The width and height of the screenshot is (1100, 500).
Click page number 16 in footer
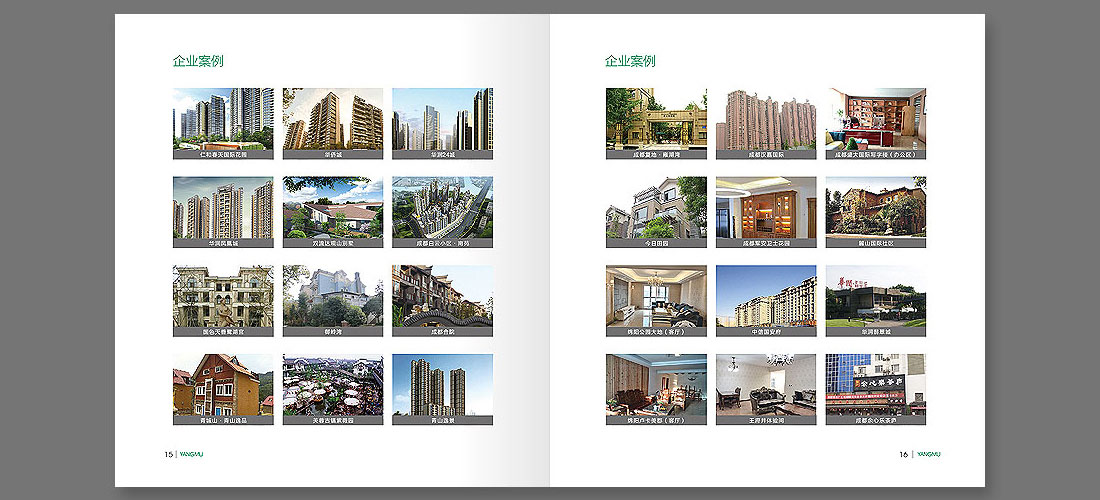pyautogui.click(x=903, y=454)
